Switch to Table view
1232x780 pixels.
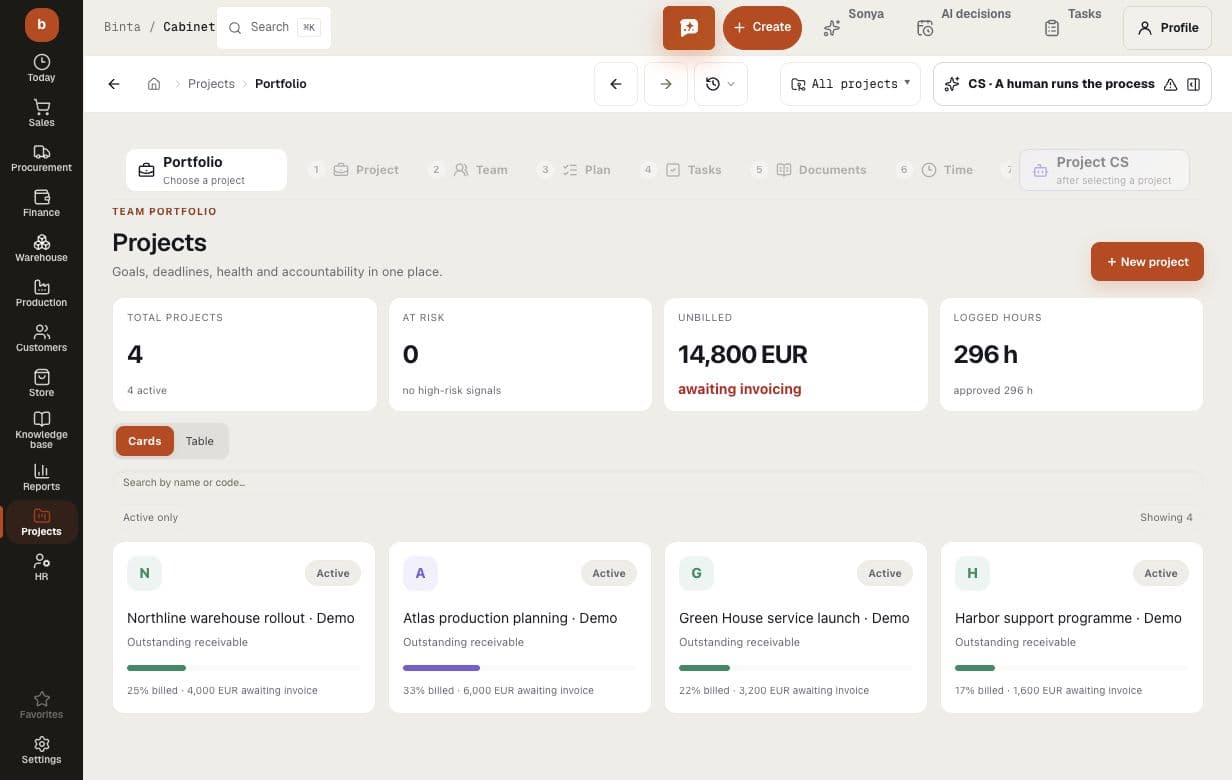[200, 441]
